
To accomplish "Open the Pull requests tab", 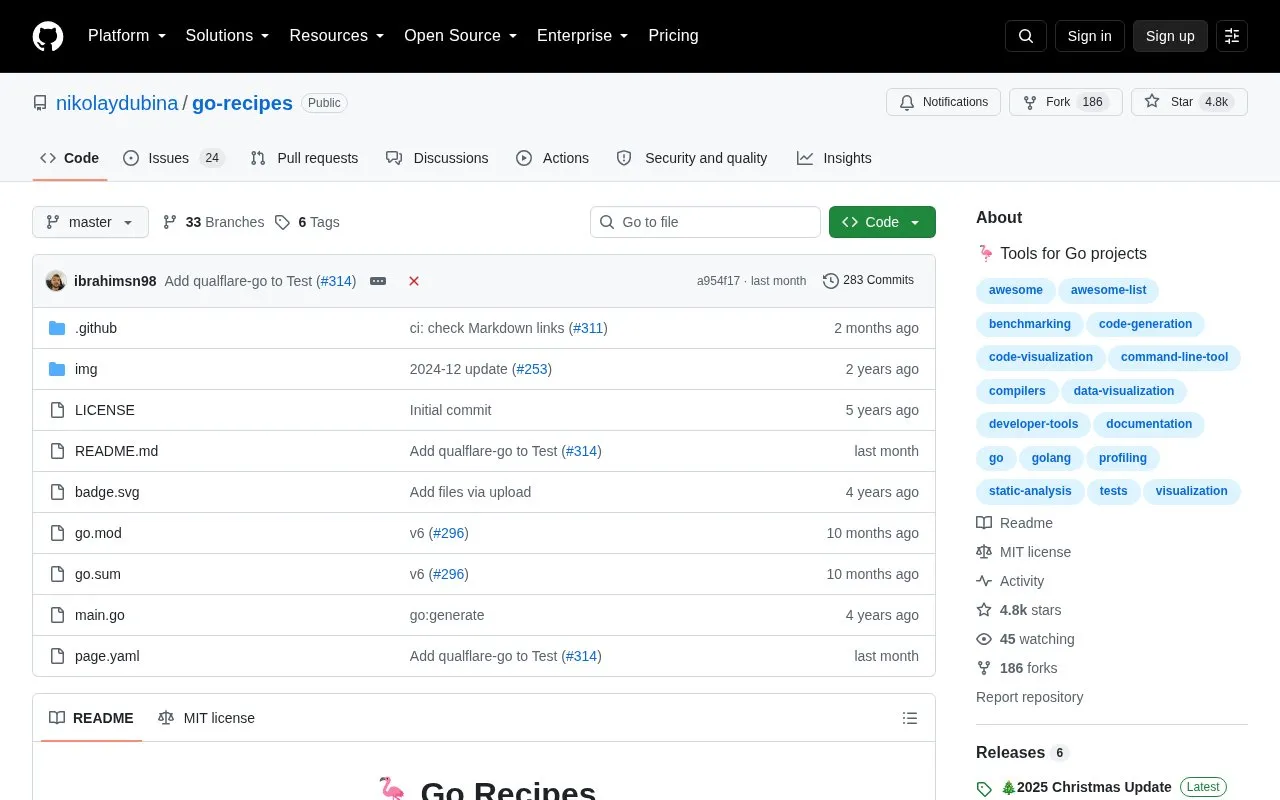I will pyautogui.click(x=304, y=158).
